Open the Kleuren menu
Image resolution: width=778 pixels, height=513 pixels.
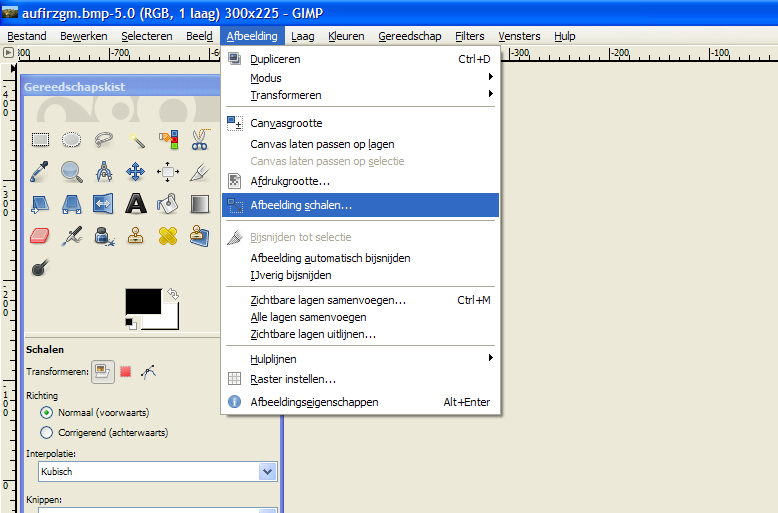click(346, 36)
